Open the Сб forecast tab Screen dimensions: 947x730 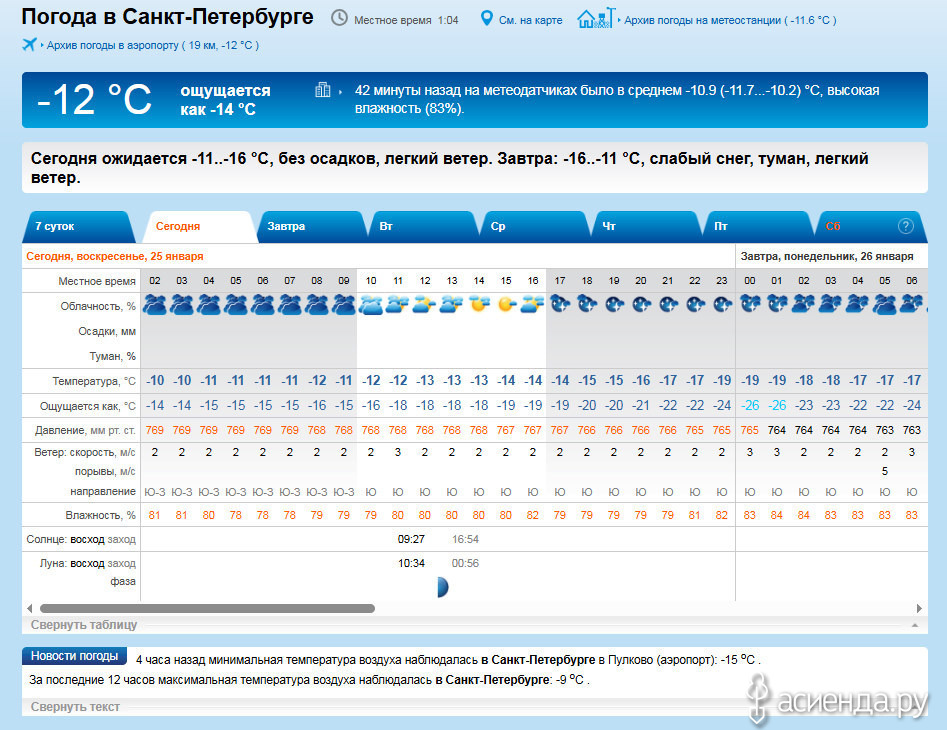pos(833,226)
